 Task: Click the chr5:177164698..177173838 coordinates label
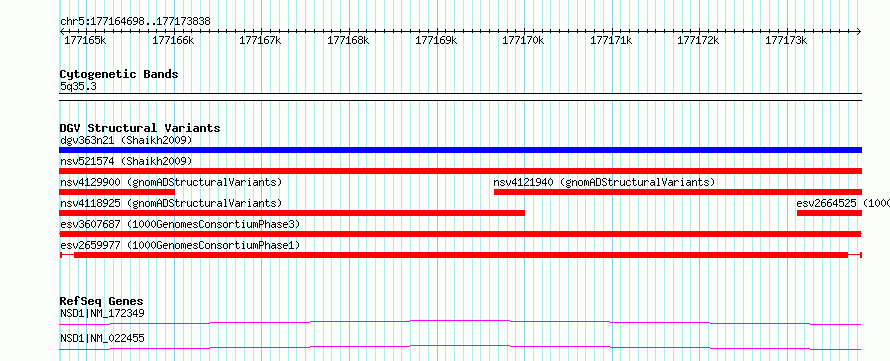pos(135,22)
